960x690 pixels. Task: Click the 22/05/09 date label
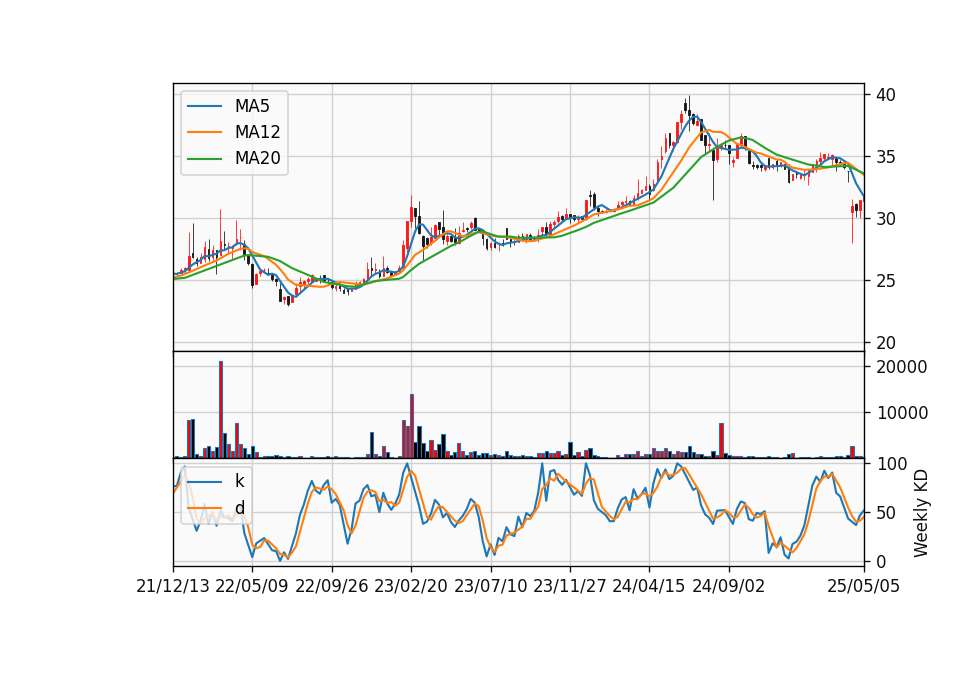coord(252,586)
